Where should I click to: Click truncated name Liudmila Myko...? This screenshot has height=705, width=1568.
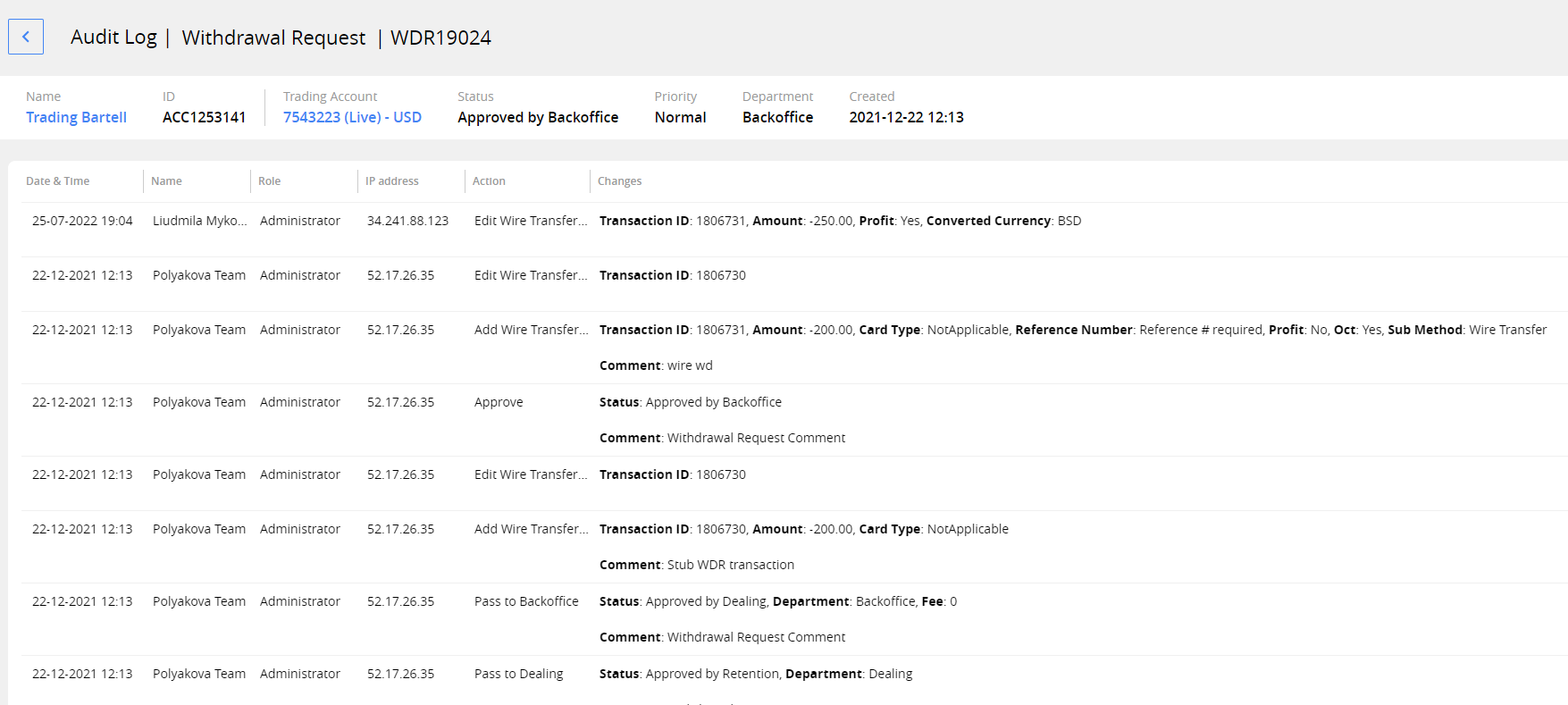click(199, 221)
